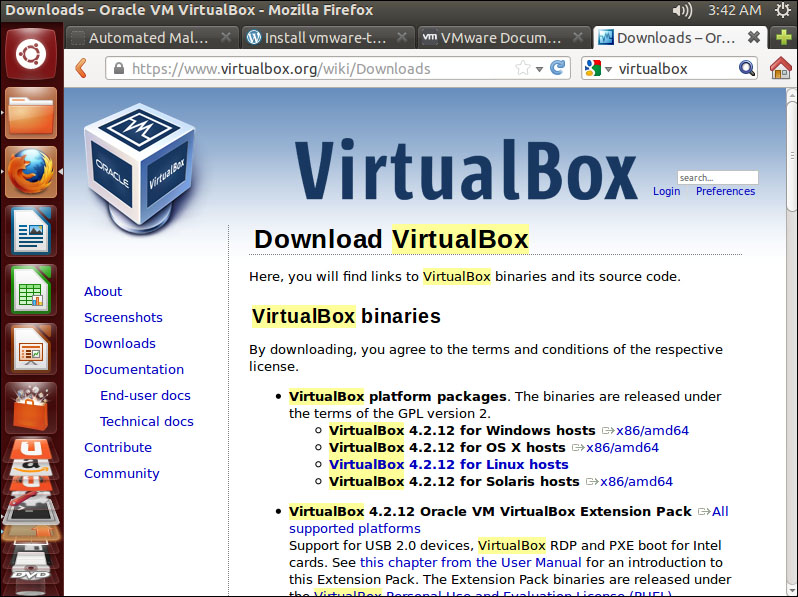Click the Firefox icon in the launcher
The height and width of the screenshot is (597, 798).
[x=31, y=172]
